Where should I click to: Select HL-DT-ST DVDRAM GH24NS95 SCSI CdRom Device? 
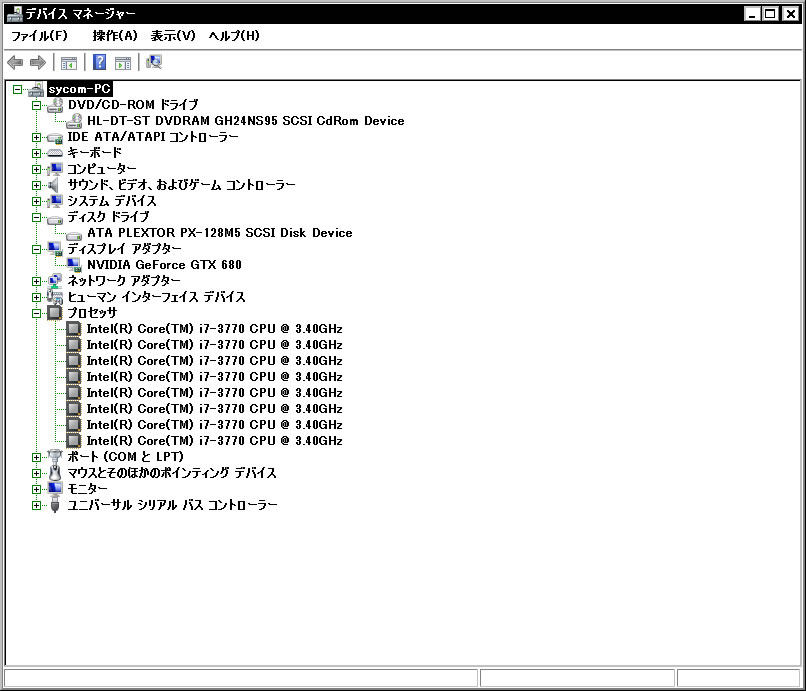coord(245,121)
